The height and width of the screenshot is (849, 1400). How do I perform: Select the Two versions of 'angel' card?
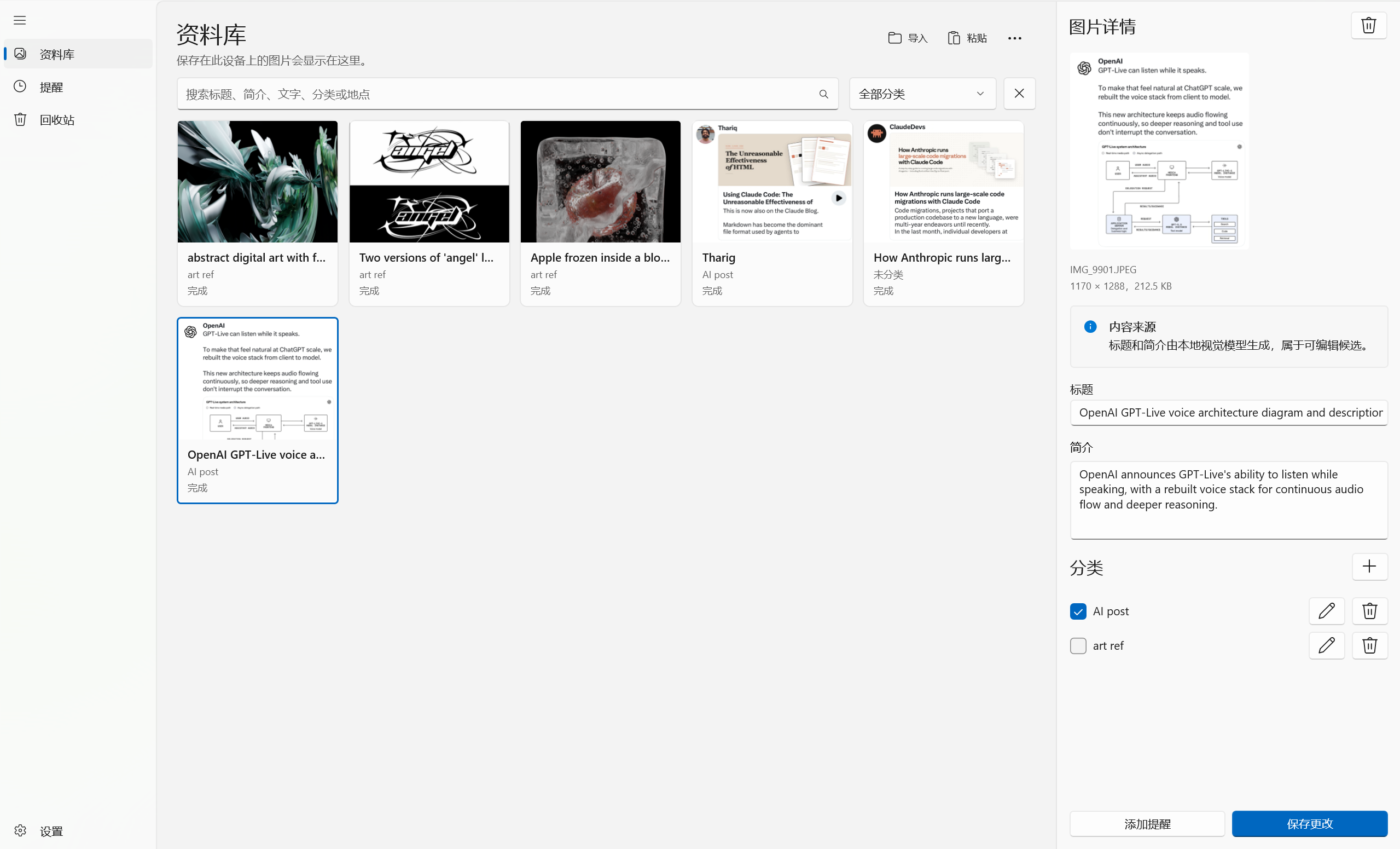429,213
